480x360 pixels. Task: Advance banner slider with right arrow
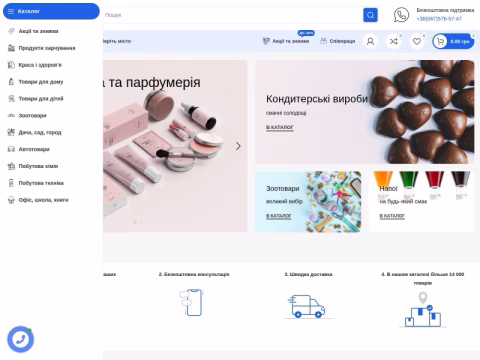[238, 146]
